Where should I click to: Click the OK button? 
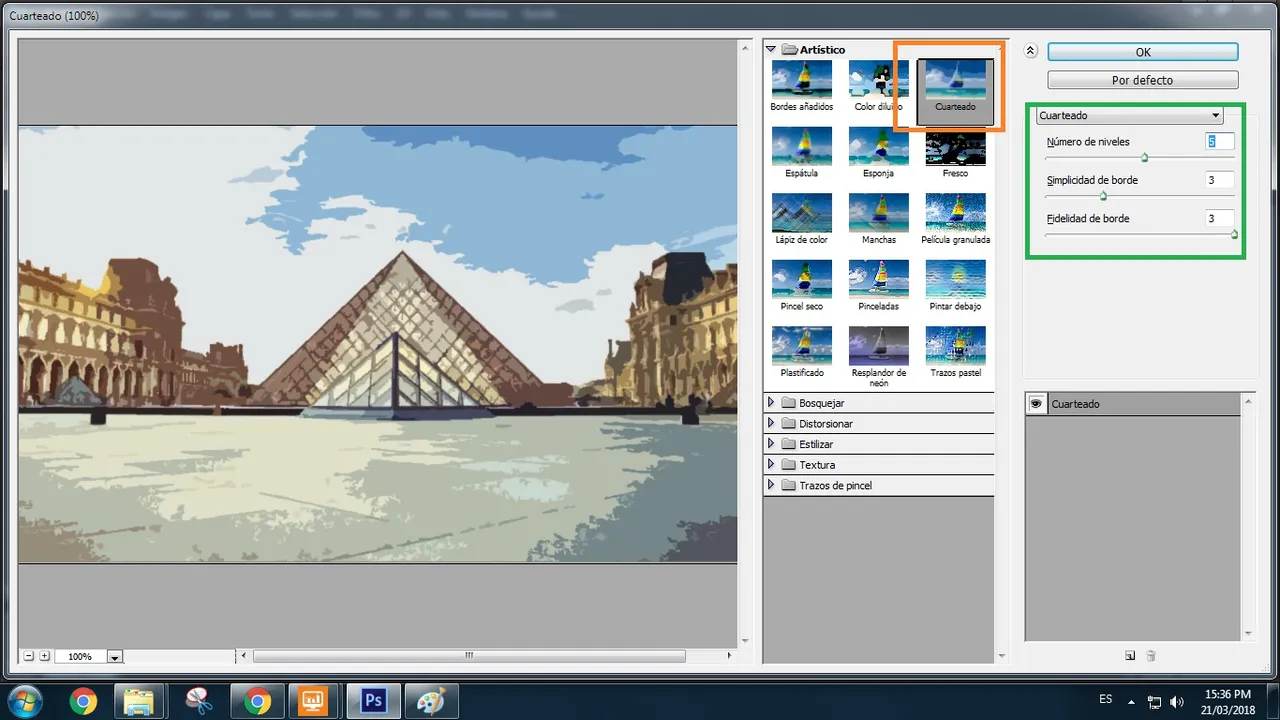tap(1143, 52)
